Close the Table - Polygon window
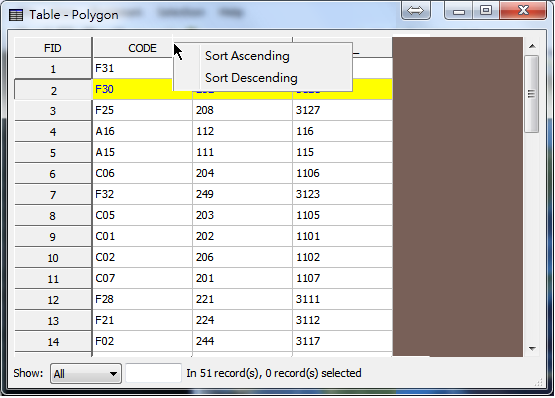Image resolution: width=555 pixels, height=398 pixels. (523, 10)
